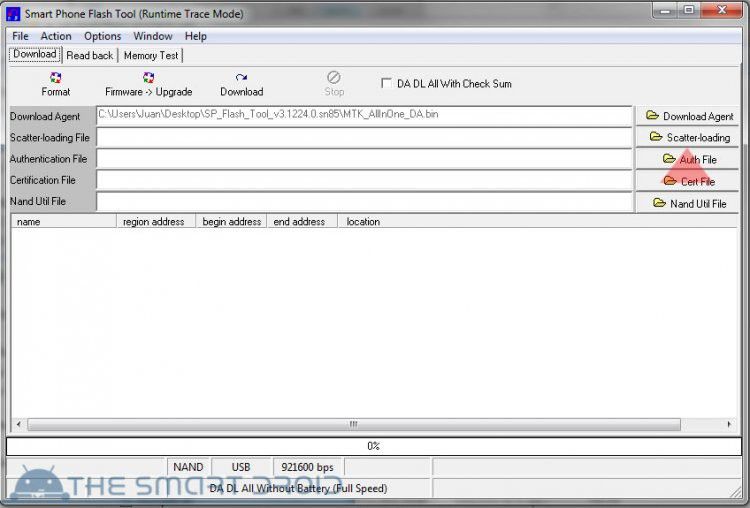Minimize the Flash Tool window
Image resolution: width=750 pixels, height=508 pixels.
click(665, 10)
